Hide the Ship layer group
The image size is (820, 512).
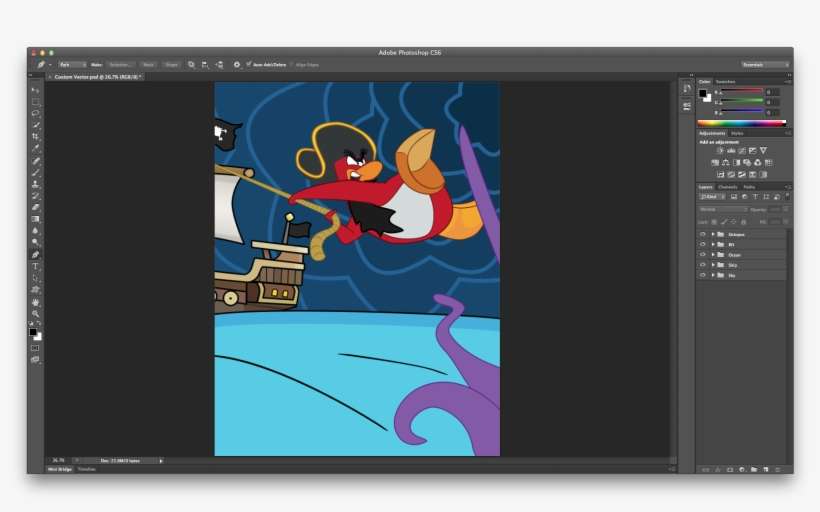703,265
